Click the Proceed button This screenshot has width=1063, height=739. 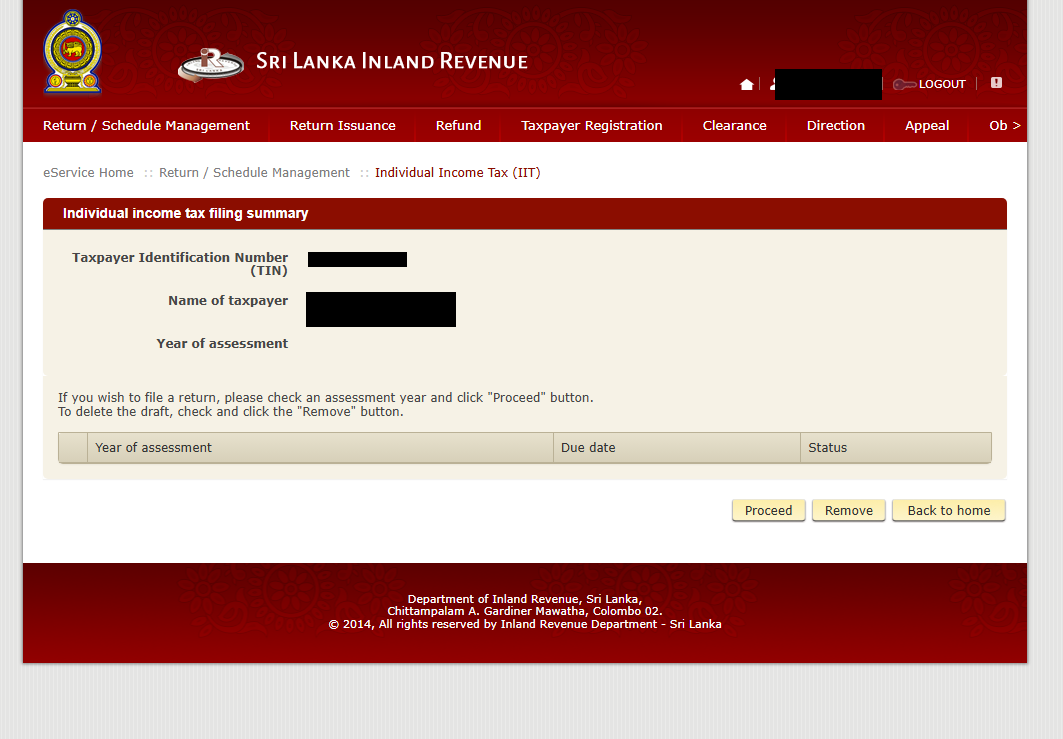pos(768,511)
